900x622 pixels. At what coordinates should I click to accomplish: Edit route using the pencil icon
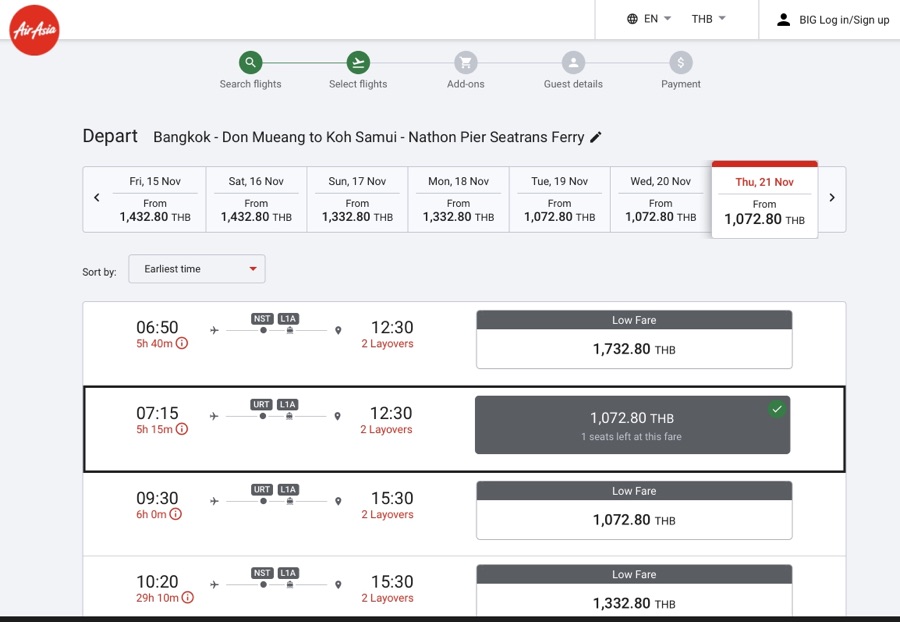pyautogui.click(x=596, y=137)
